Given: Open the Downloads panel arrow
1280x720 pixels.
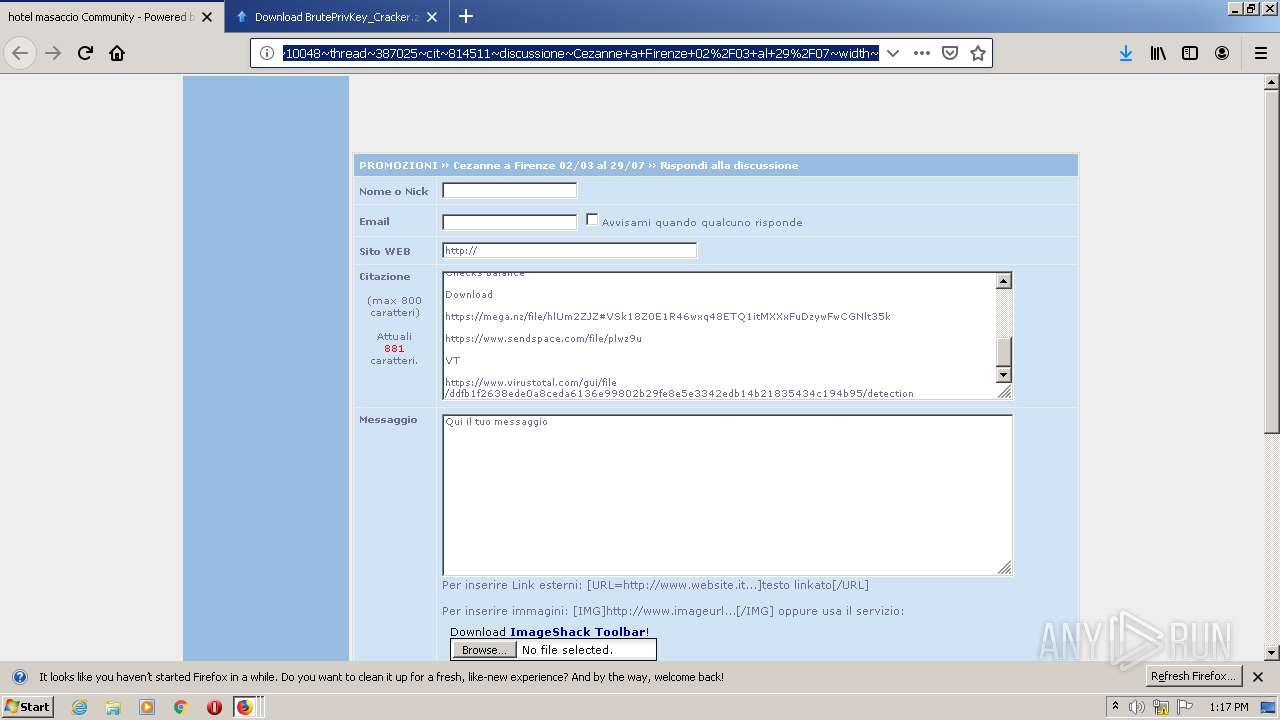Looking at the screenshot, I should [x=1126, y=53].
